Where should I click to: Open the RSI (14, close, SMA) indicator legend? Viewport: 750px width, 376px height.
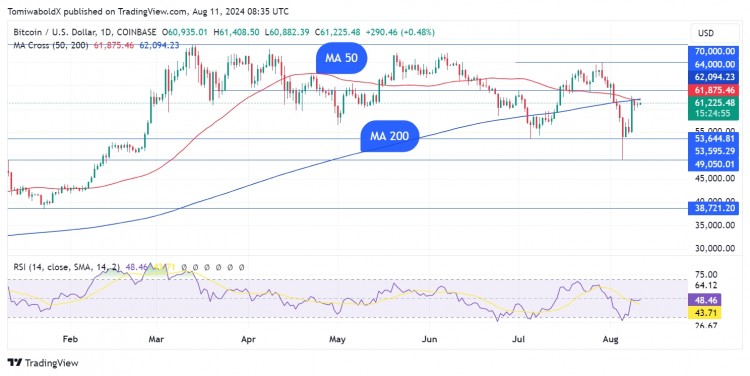(67, 267)
